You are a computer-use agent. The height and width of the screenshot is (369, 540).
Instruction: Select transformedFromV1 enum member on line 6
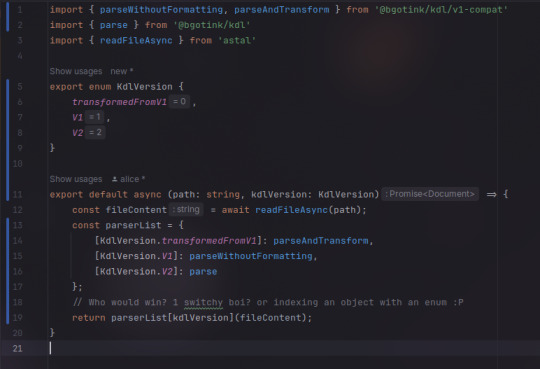click(x=120, y=102)
